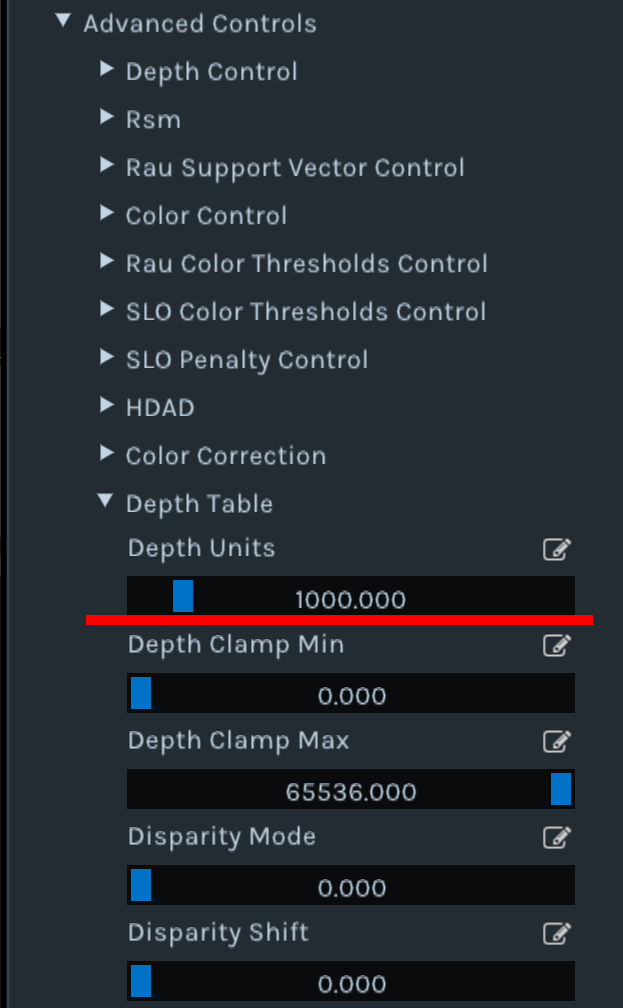623x1008 pixels.
Task: Expand the SLO Penalty Control section
Action: [107, 359]
